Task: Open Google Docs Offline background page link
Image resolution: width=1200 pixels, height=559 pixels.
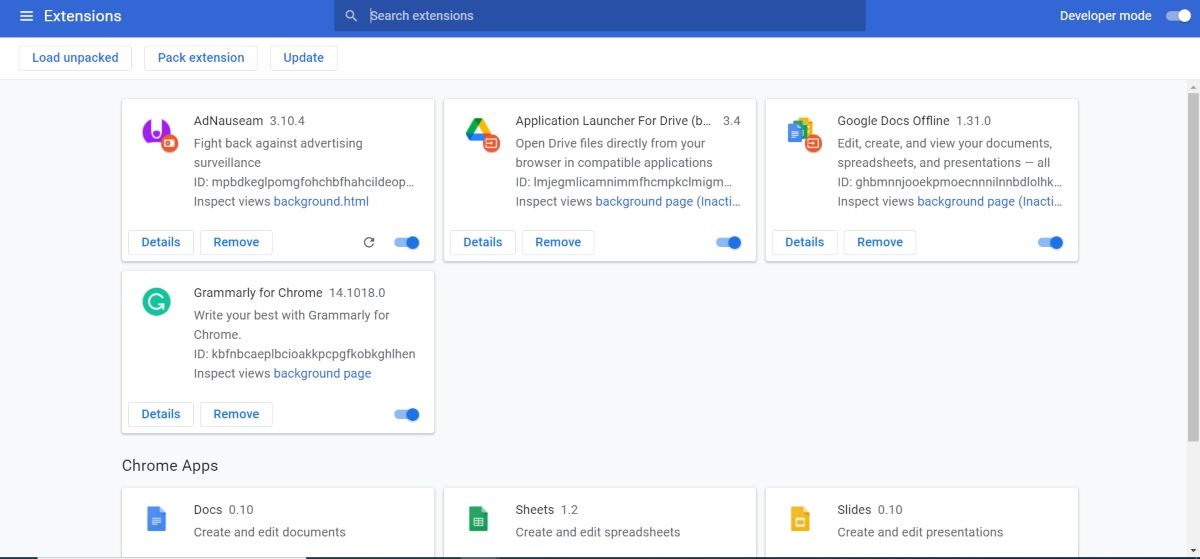Action: [991, 202]
